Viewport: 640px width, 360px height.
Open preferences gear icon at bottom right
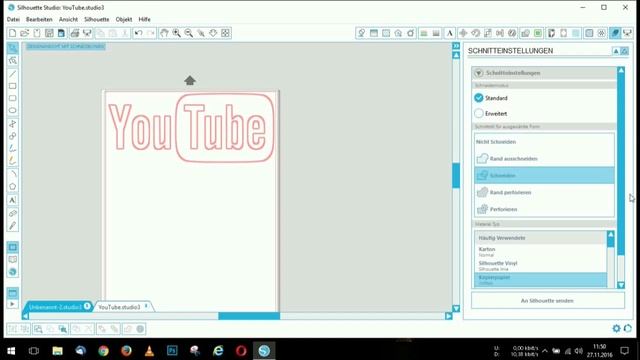tap(616, 328)
